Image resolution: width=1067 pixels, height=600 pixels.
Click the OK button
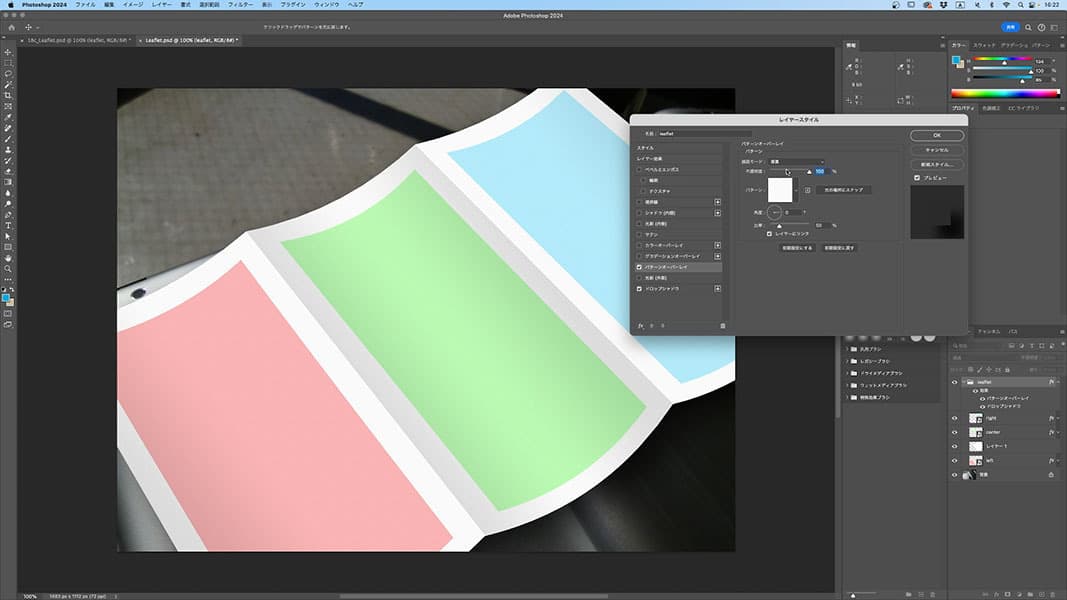tap(936, 135)
